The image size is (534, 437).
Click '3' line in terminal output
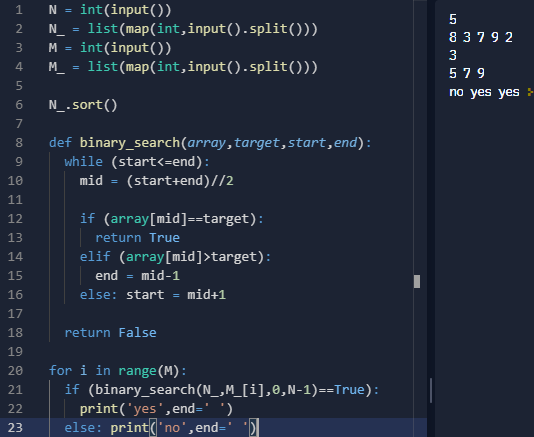click(453, 56)
